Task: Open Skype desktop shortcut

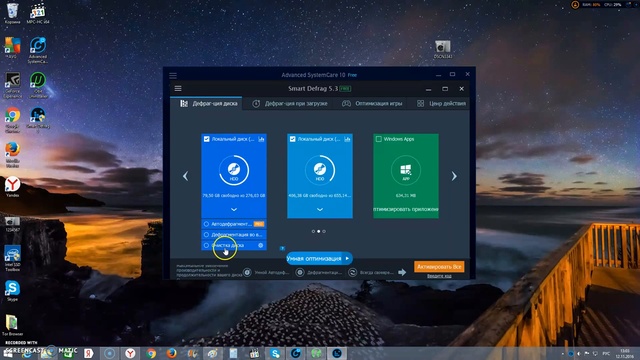Action: click(x=13, y=291)
